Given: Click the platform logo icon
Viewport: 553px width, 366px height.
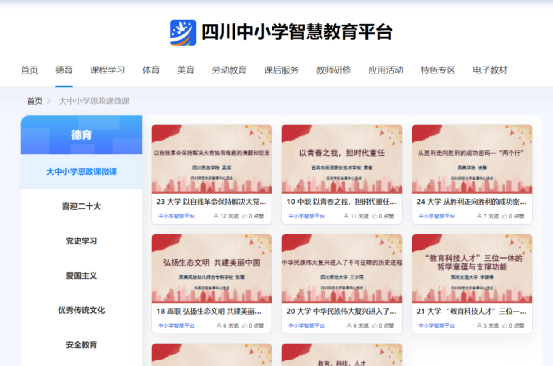Looking at the screenshot, I should (183, 32).
